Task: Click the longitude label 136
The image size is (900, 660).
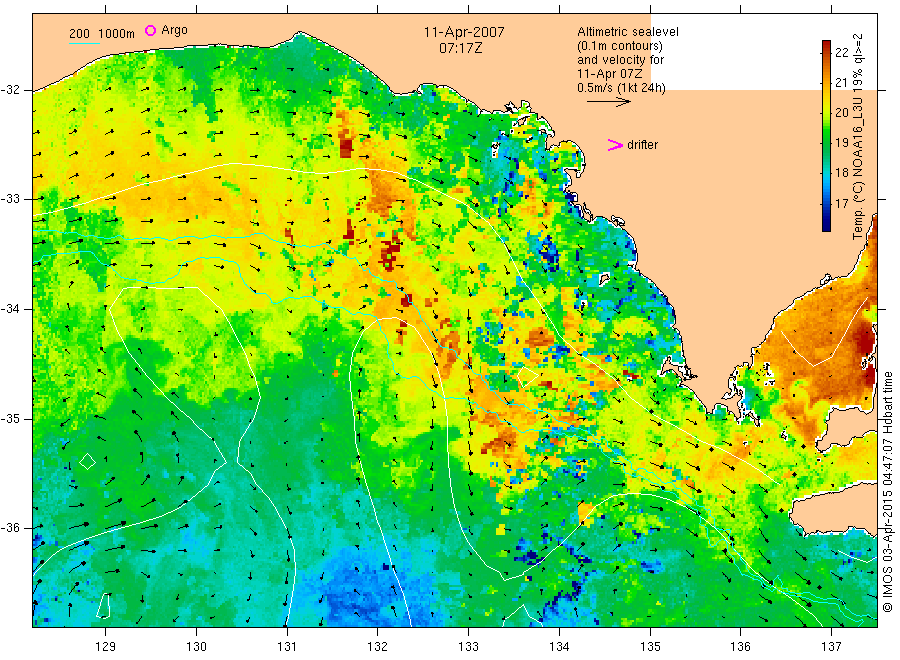Action: 740,647
